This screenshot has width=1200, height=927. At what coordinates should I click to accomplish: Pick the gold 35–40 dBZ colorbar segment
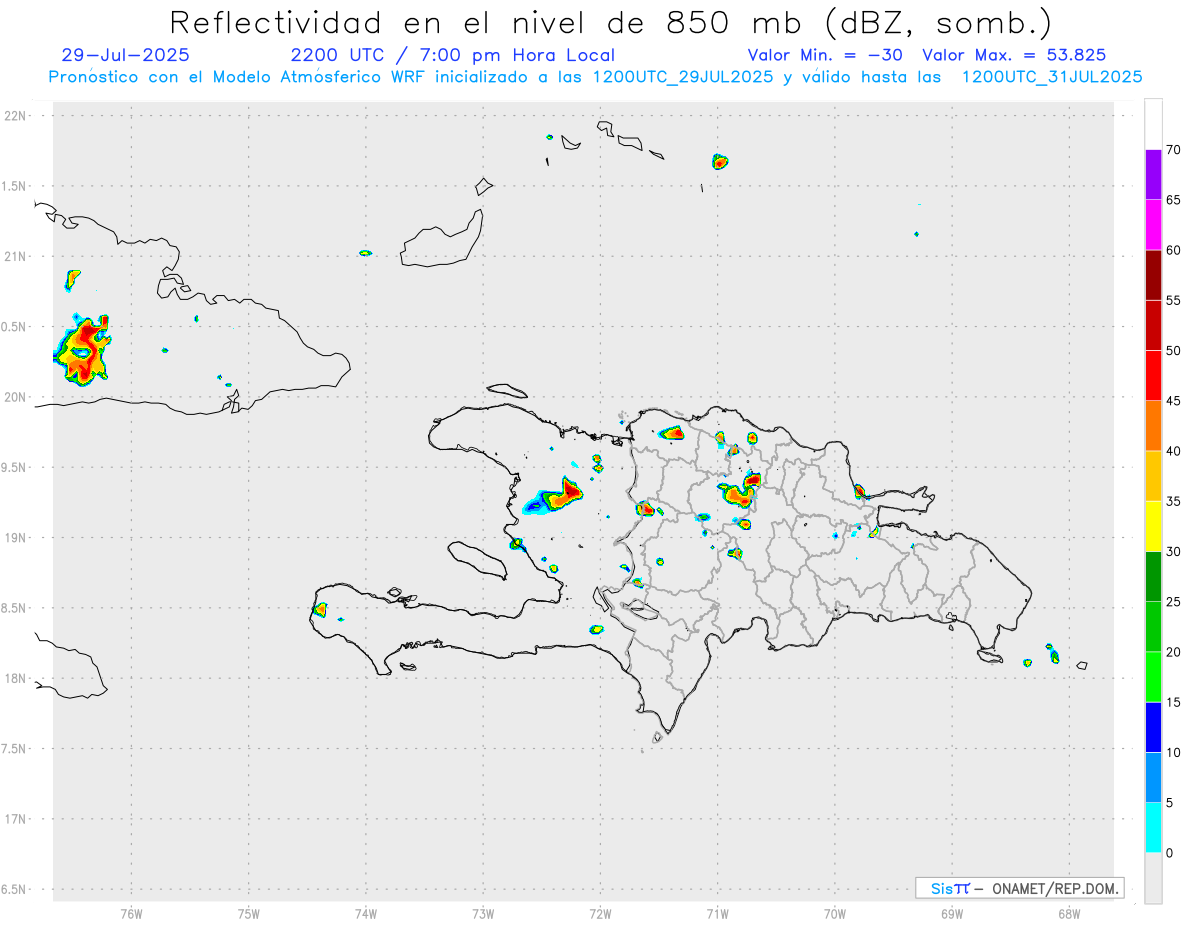1153,476
